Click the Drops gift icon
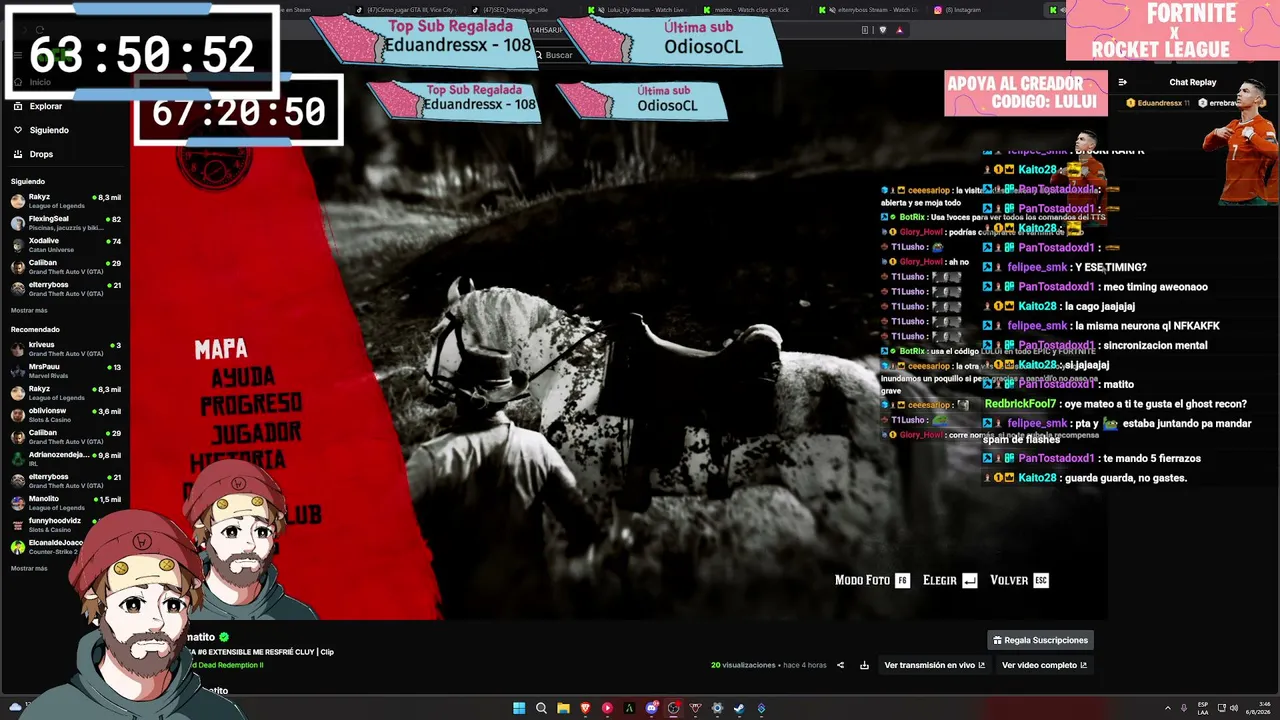 (x=18, y=154)
